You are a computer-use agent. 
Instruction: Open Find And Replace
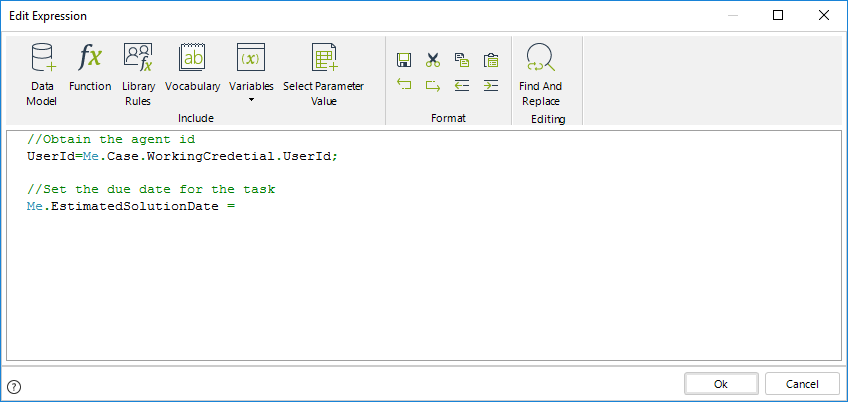coord(541,73)
